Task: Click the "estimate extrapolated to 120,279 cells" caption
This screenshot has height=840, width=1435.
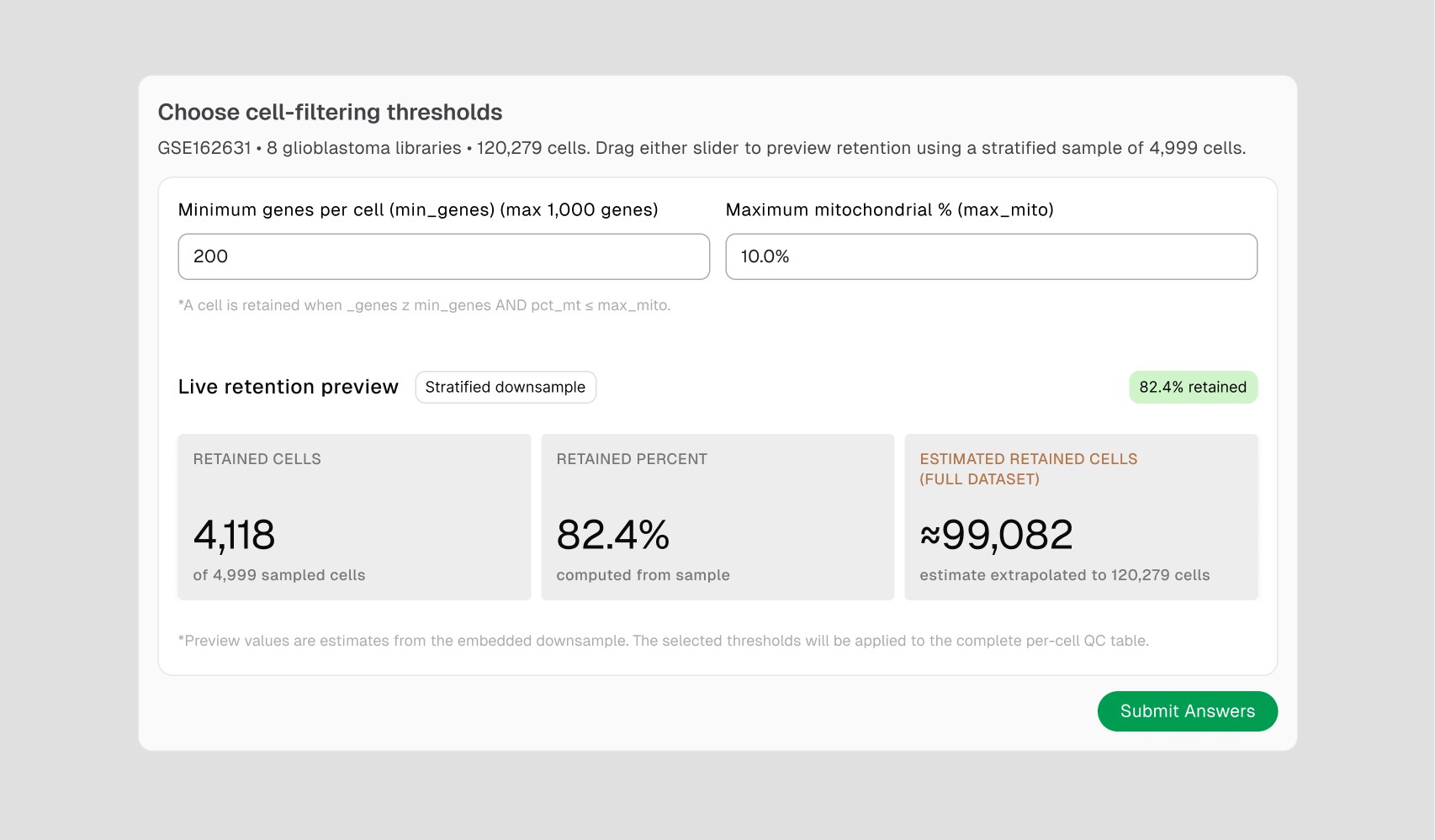Action: [1065, 575]
